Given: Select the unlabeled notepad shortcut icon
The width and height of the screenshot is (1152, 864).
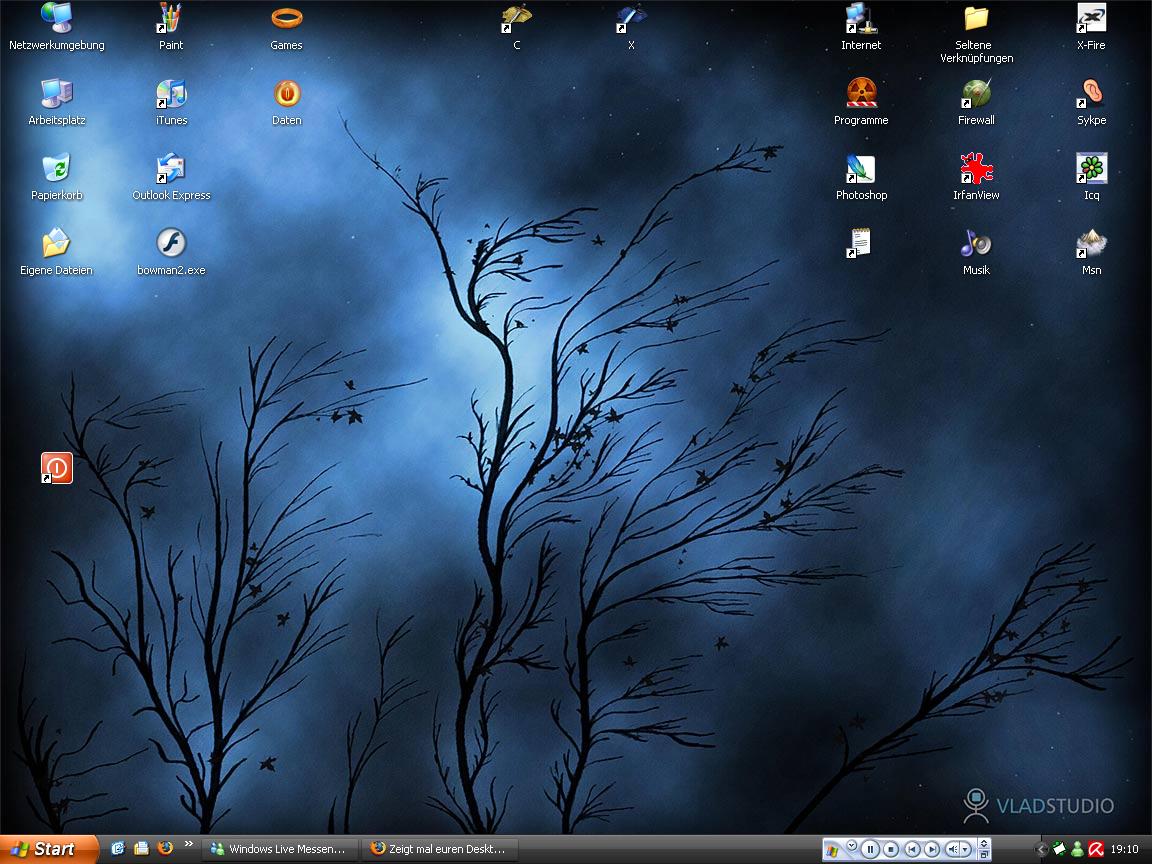Looking at the screenshot, I should (859, 243).
